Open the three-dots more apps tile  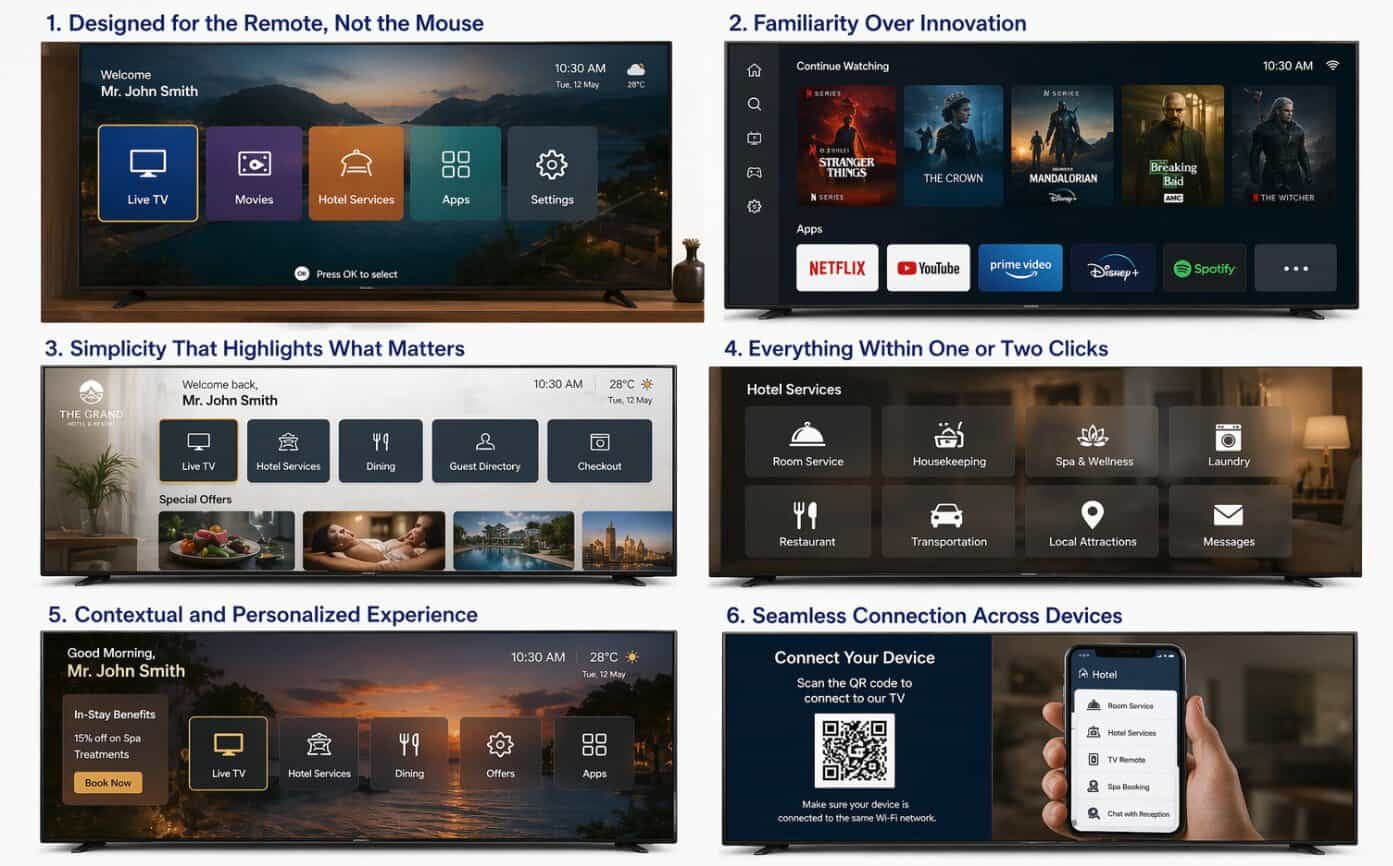1296,268
